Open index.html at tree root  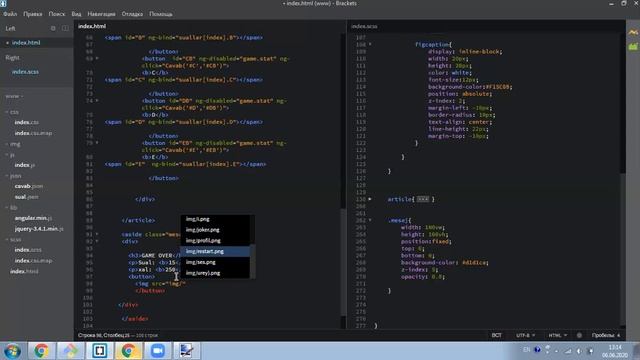(x=24, y=271)
